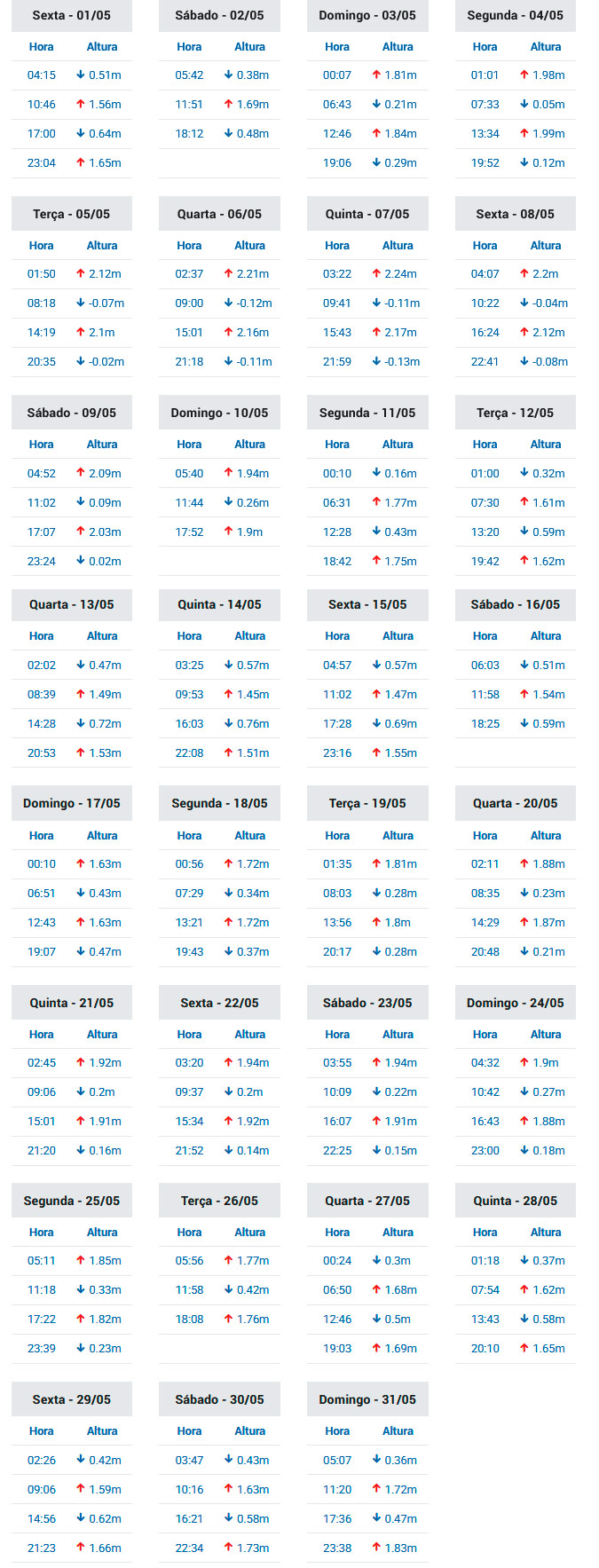The width and height of the screenshot is (599, 1568).
Task: Click the Hora column label under Terça - 05/05
Action: [x=41, y=246]
